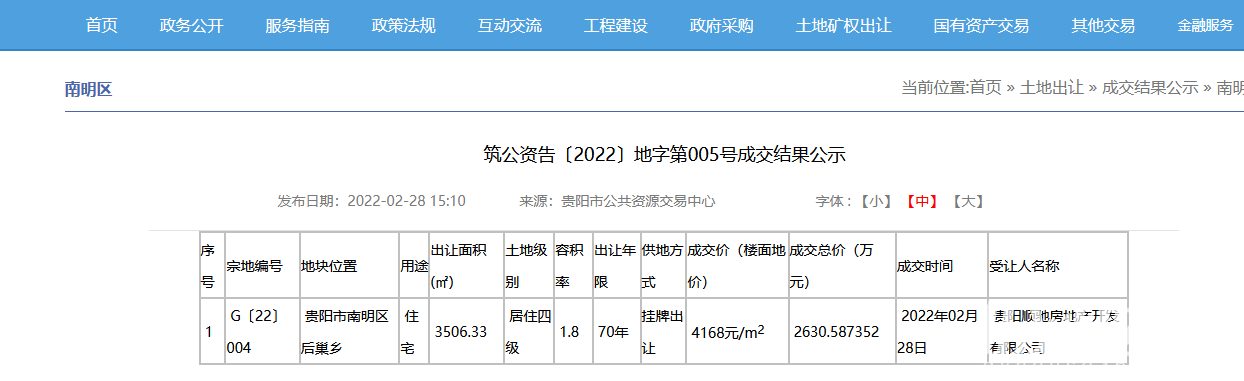Click the 用途 column header

click(x=414, y=266)
